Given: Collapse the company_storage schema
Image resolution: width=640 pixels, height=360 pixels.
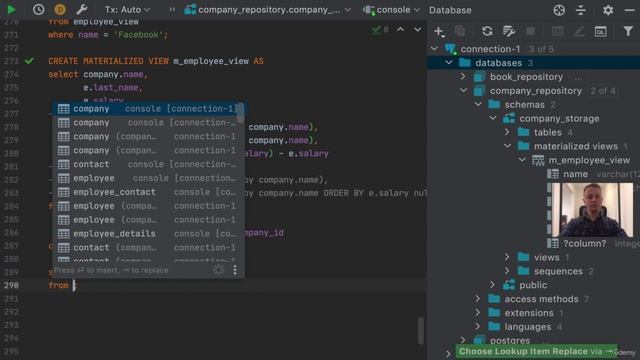Looking at the screenshot, I should click(493, 118).
